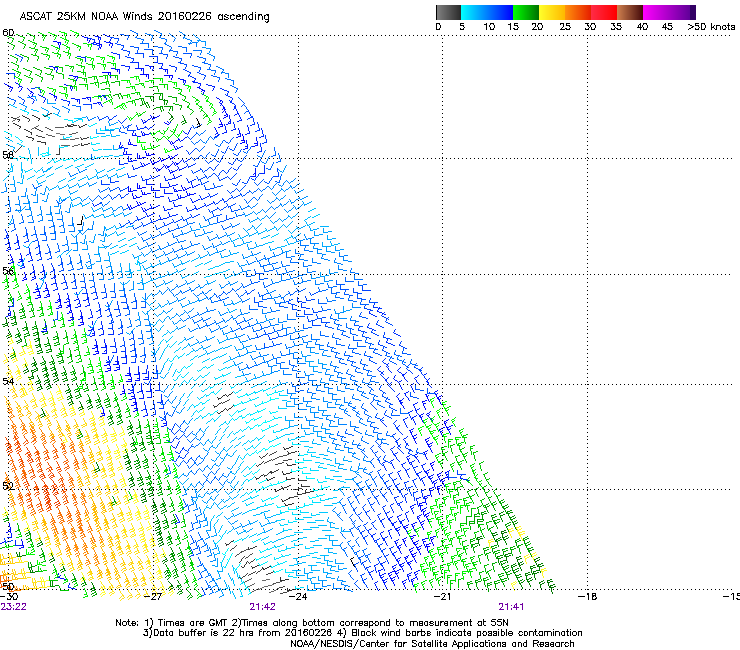Click the red 30-35 knots color band
This screenshot has height=650, width=740.
pyautogui.click(x=604, y=12)
